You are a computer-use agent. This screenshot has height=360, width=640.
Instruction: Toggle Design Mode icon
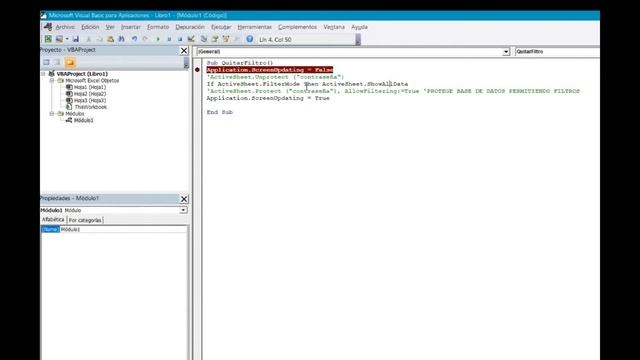[191, 39]
